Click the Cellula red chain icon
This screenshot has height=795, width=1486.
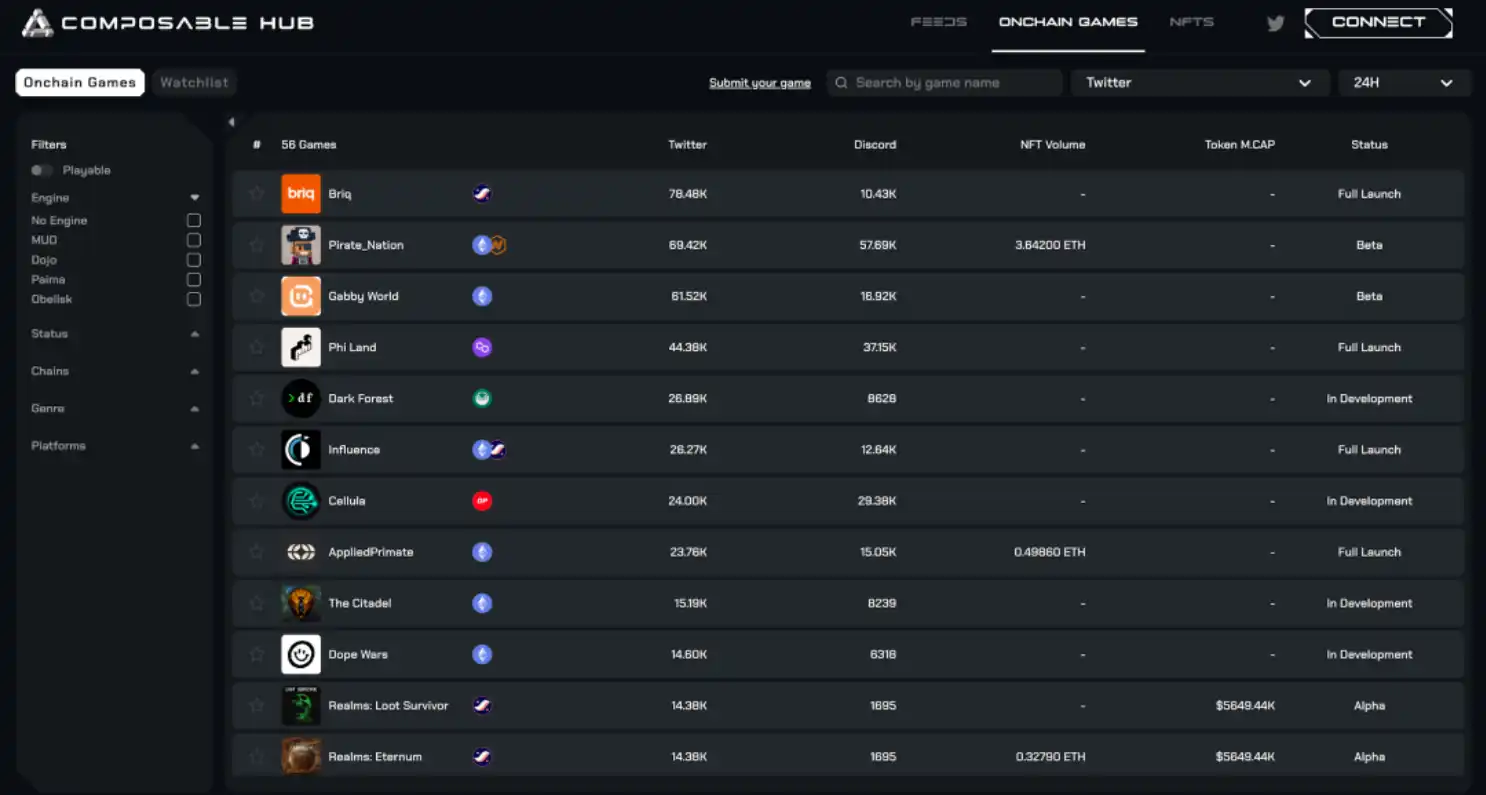tap(482, 501)
